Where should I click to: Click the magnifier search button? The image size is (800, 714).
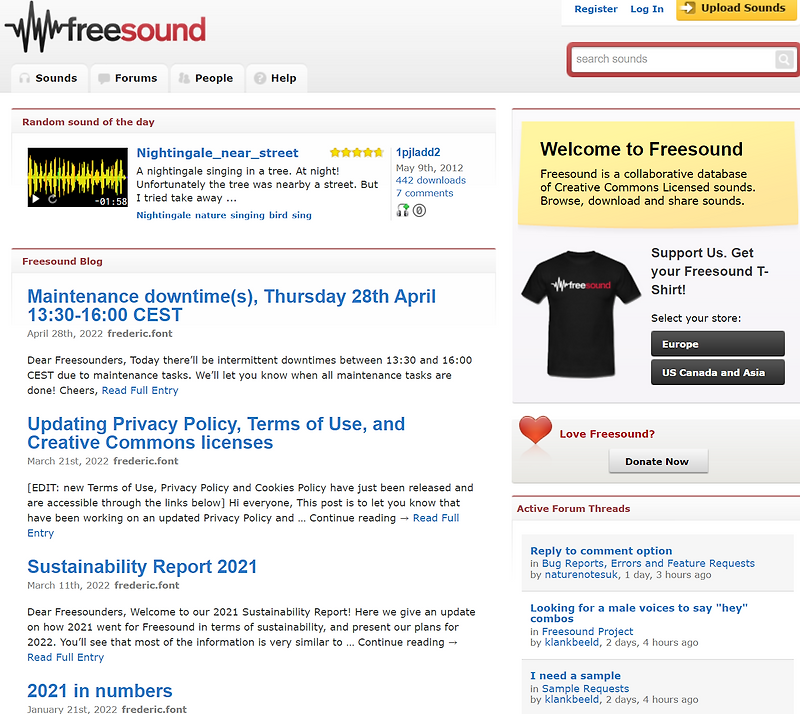(784, 59)
